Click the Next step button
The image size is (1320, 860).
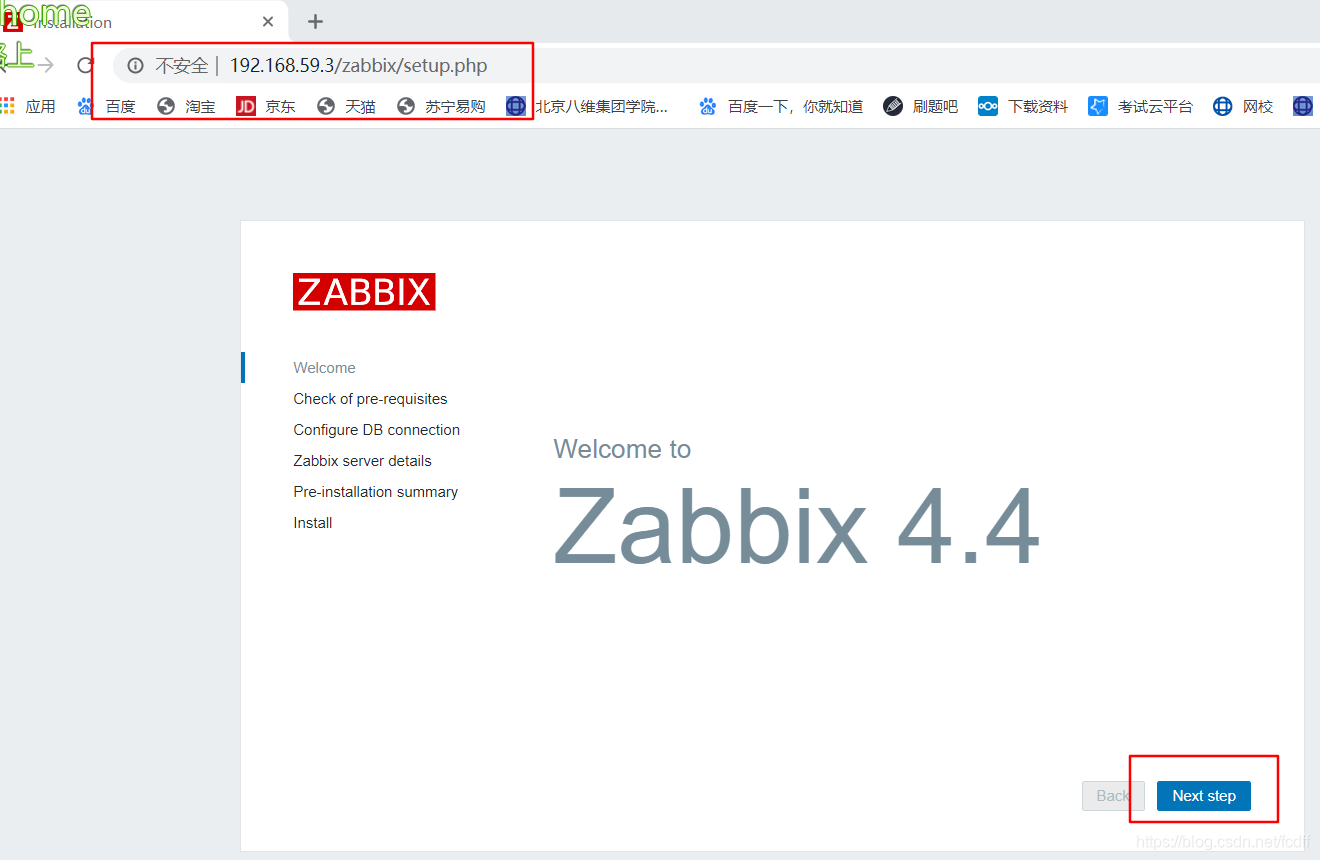(x=1204, y=796)
